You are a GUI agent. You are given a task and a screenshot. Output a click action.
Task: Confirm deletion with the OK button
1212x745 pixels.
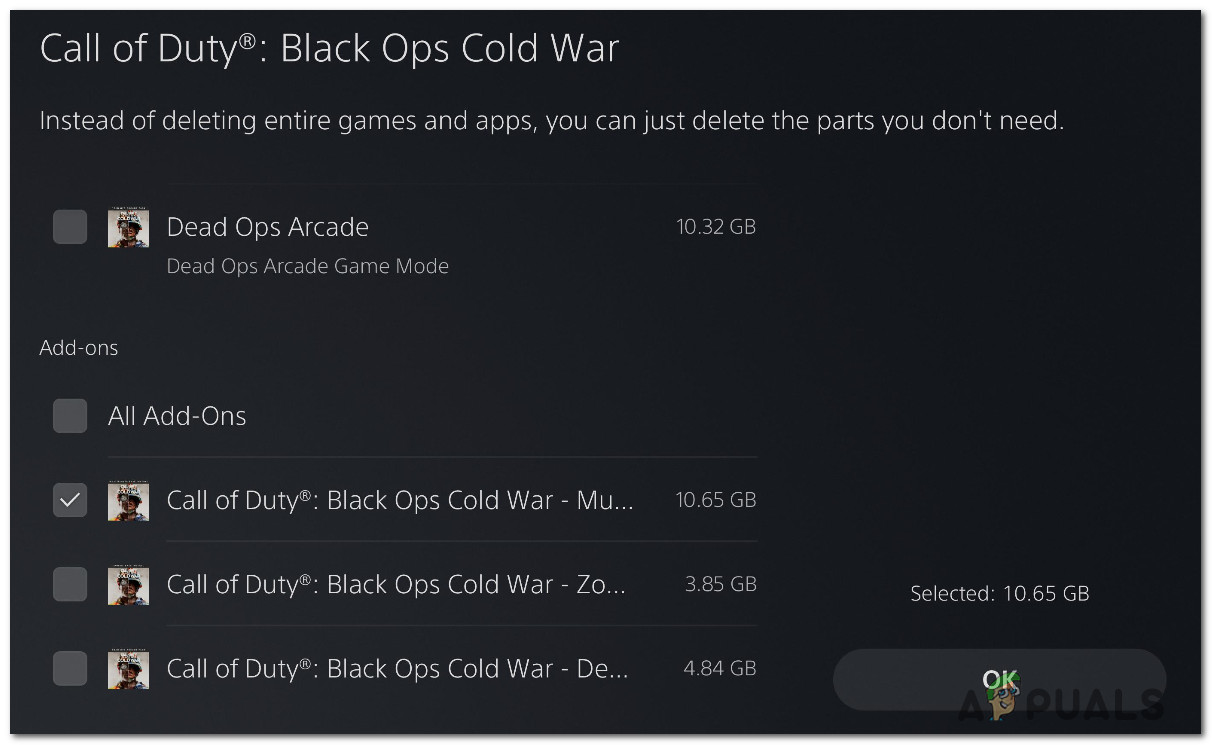point(999,682)
